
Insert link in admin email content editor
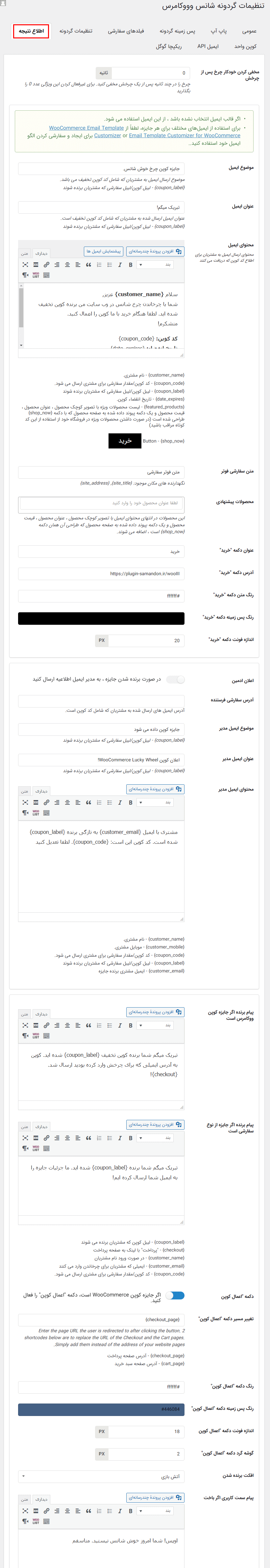pyautogui.click(x=46, y=802)
